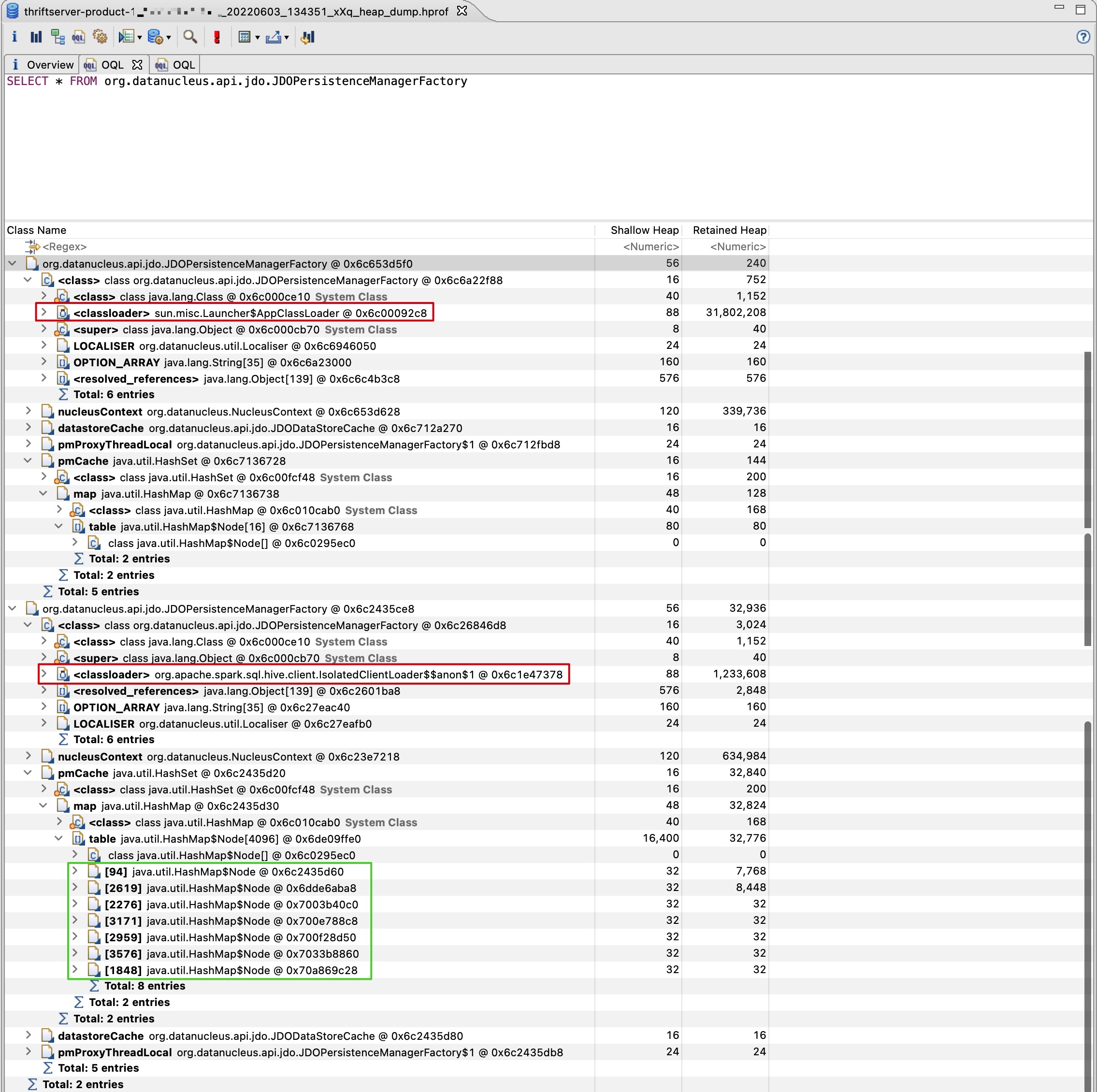This screenshot has height=1092, width=1097.
Task: Click the heap dump overview info icon
Action: point(14,38)
